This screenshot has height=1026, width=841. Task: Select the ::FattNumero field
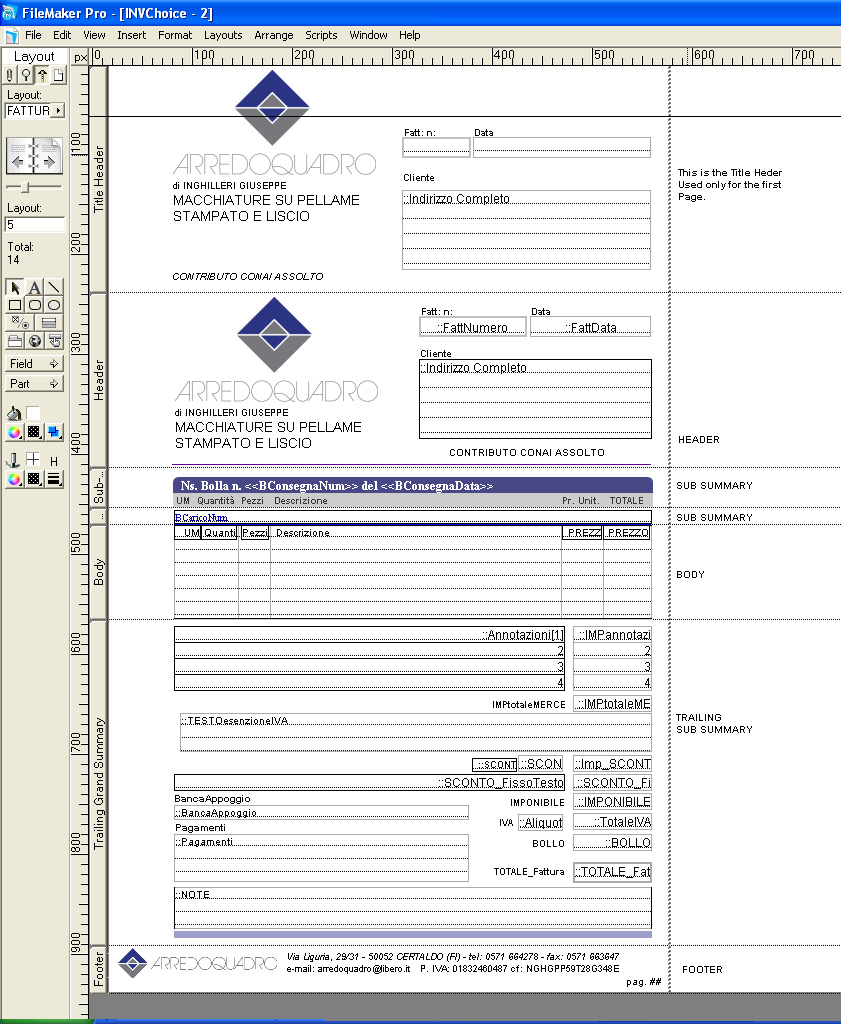tap(473, 327)
